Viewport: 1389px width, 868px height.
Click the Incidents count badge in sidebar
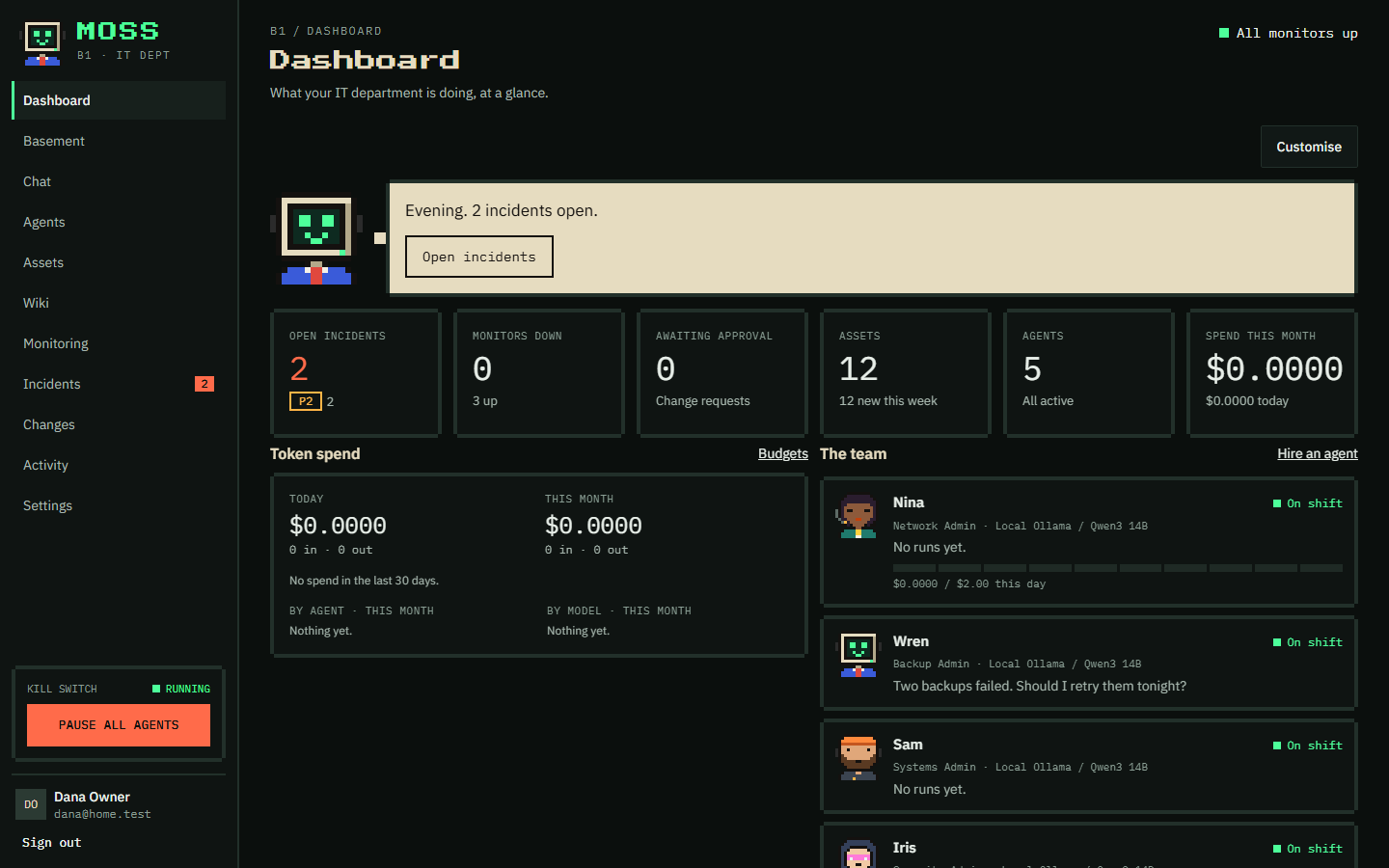tap(204, 384)
